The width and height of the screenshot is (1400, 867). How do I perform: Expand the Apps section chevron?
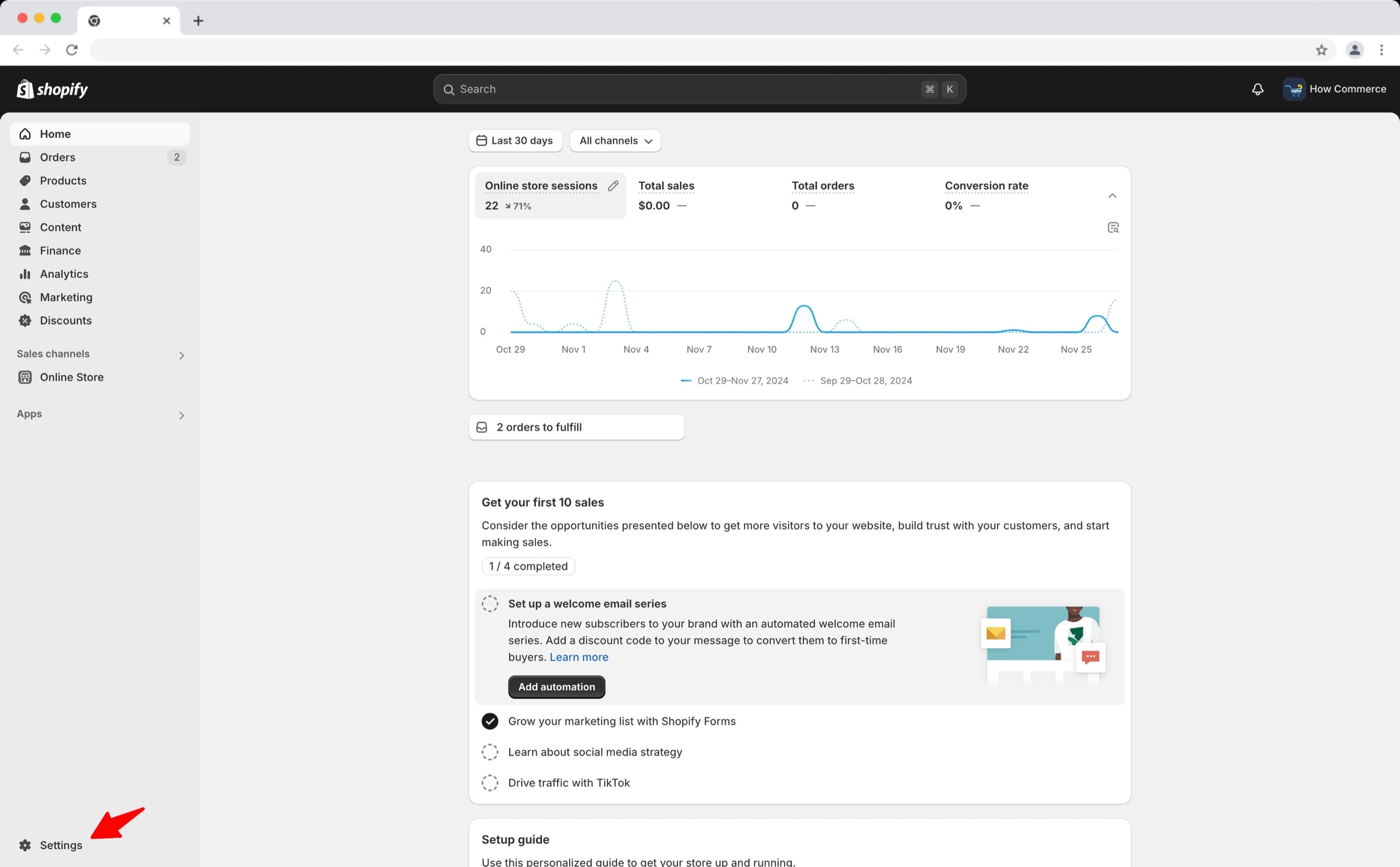[181, 416]
